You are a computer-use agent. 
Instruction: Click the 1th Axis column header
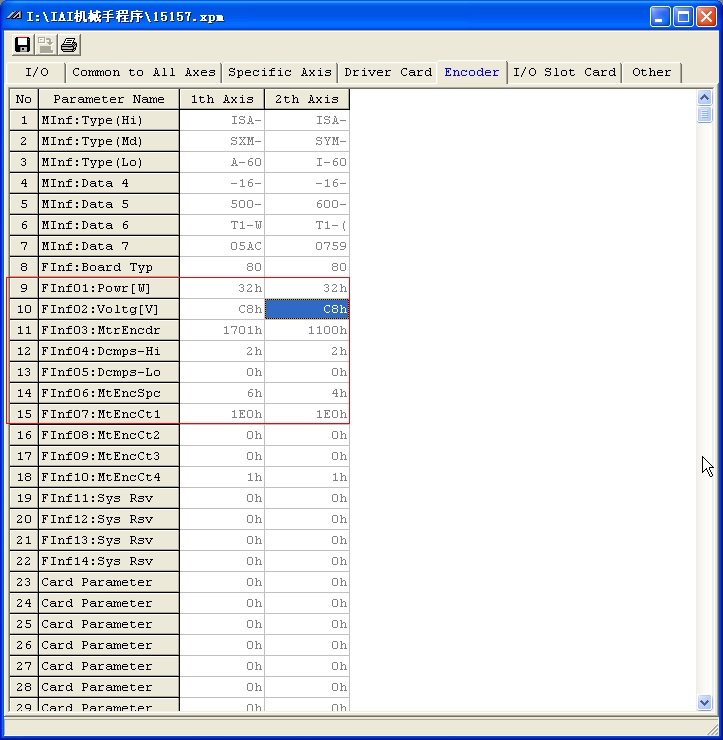tap(222, 99)
